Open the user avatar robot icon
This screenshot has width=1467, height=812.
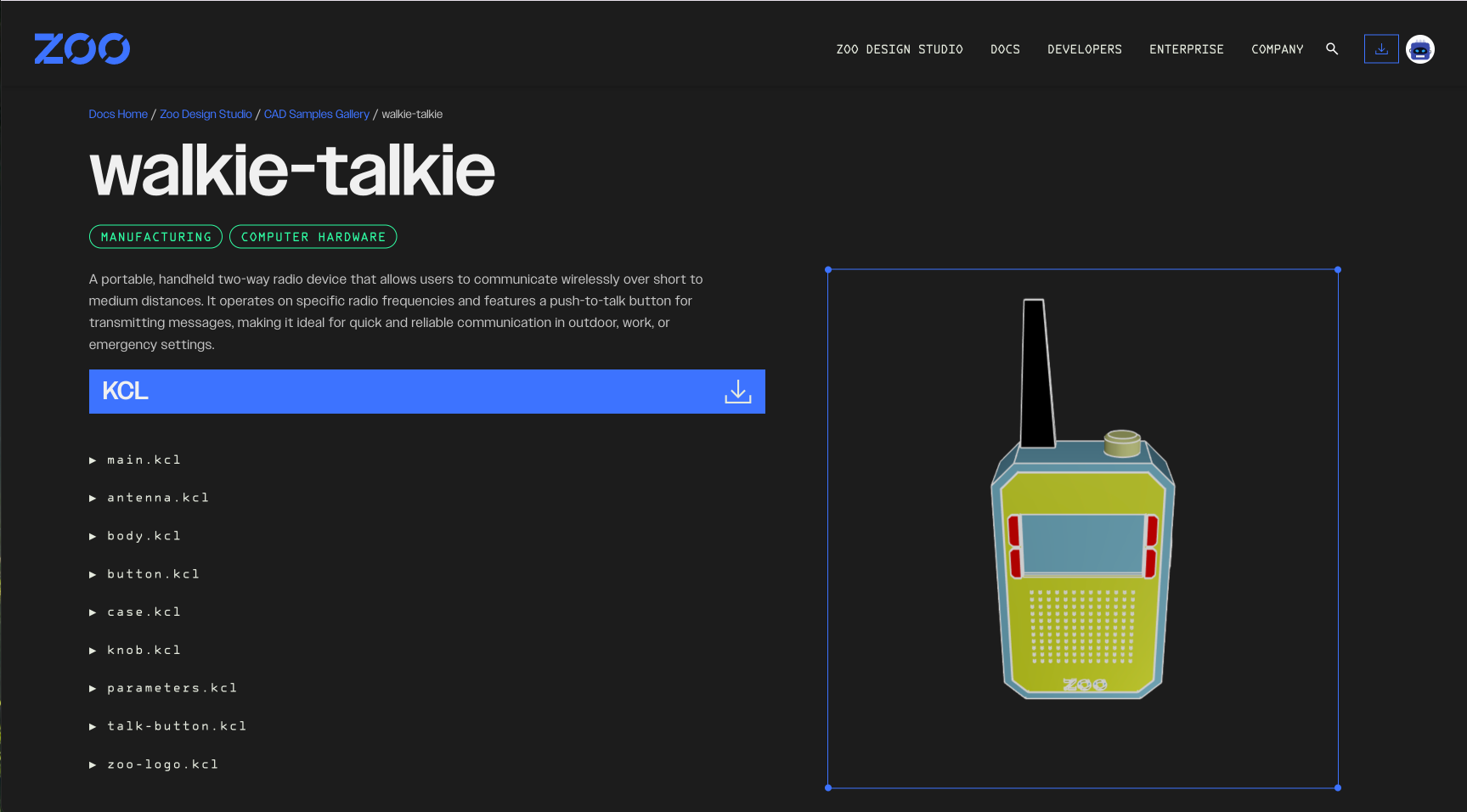[x=1419, y=49]
